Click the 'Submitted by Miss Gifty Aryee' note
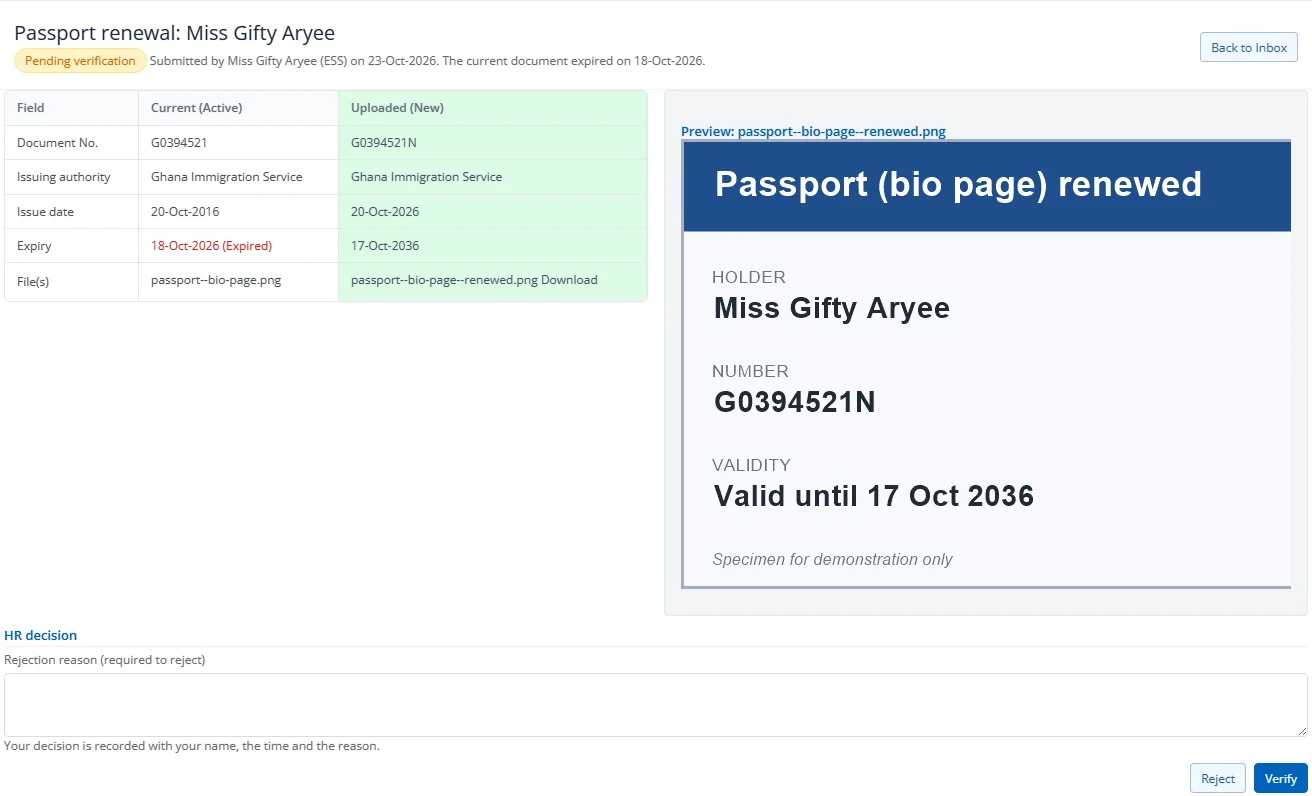Screen dimensions: 1312x796 [427, 61]
